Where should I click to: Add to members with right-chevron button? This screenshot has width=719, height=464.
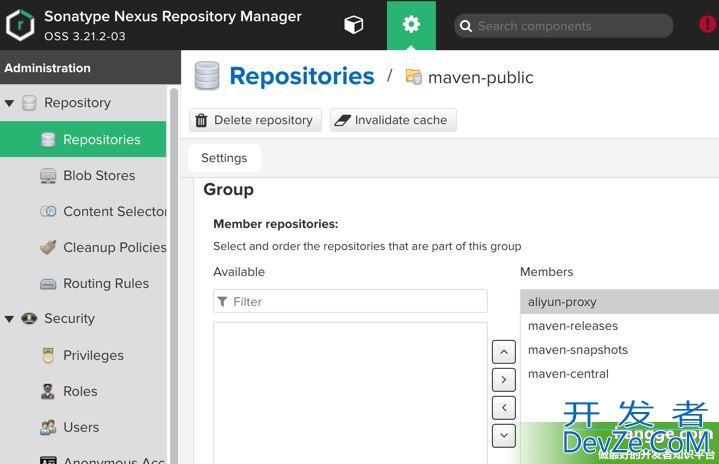(504, 380)
